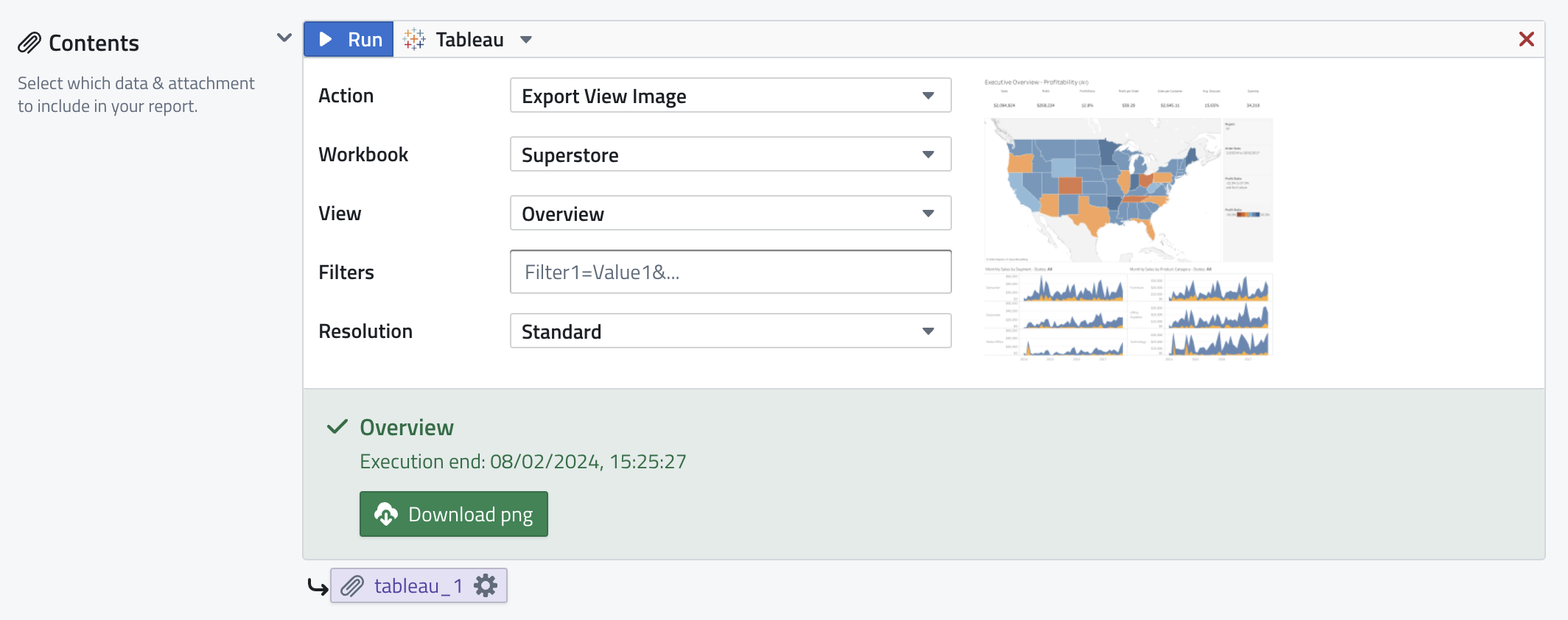Remove the Tableau block with red X
Image resolution: width=1568 pixels, height=620 pixels.
pyautogui.click(x=1526, y=40)
